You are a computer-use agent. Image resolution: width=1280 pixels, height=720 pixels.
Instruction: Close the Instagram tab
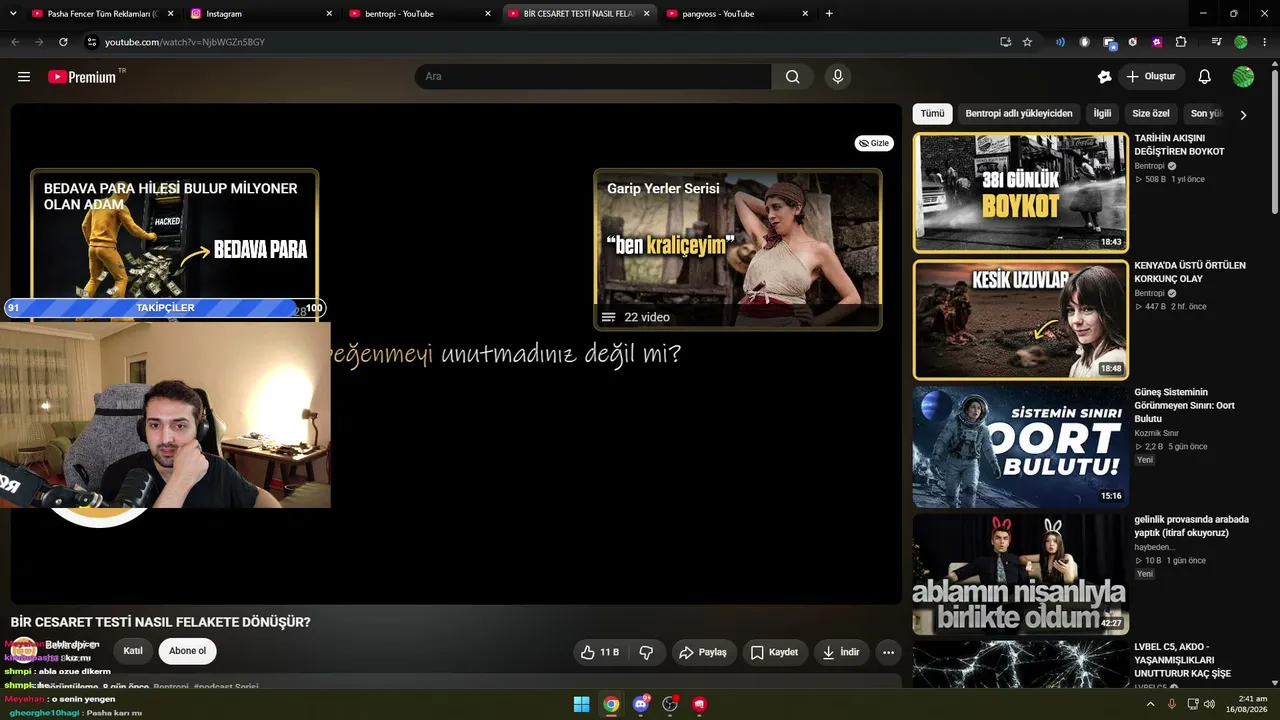tap(329, 14)
